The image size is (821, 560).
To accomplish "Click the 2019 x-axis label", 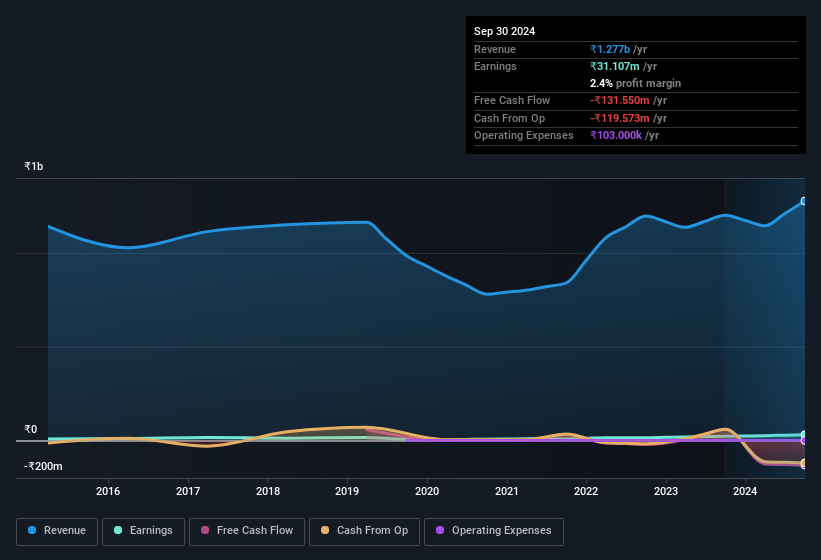I will [347, 491].
